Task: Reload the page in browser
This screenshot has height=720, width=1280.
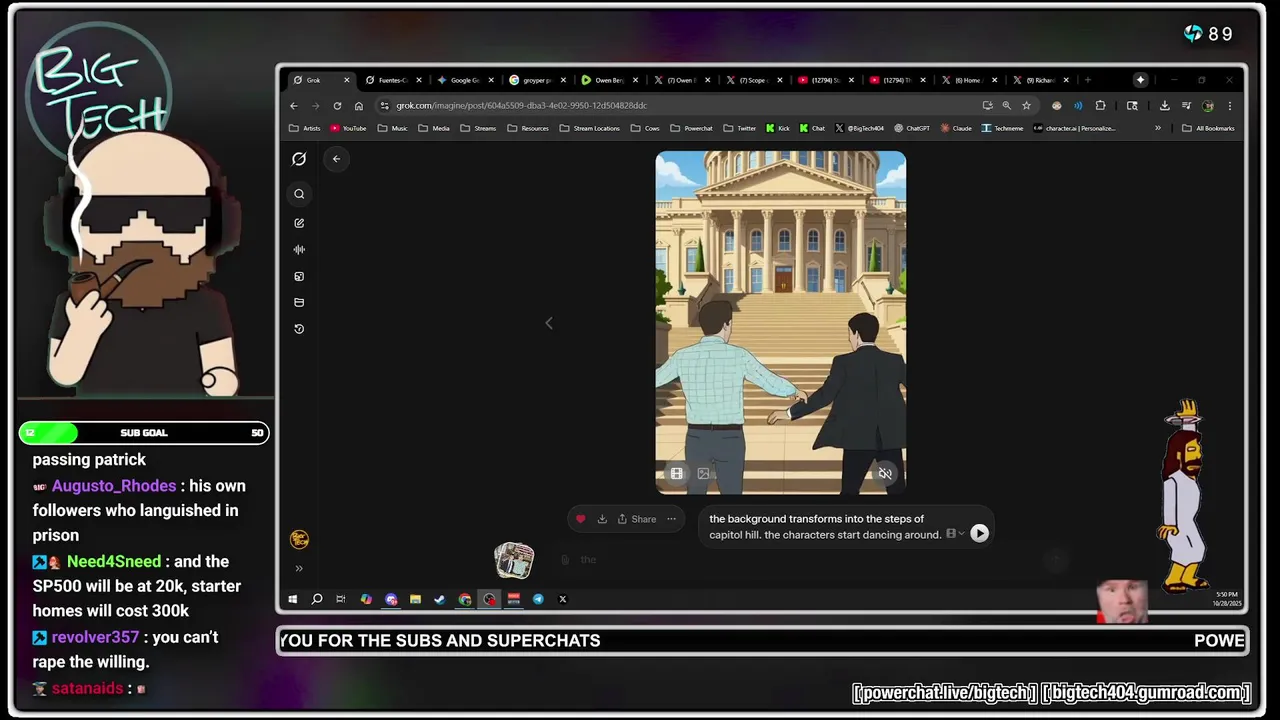Action: coord(337,106)
